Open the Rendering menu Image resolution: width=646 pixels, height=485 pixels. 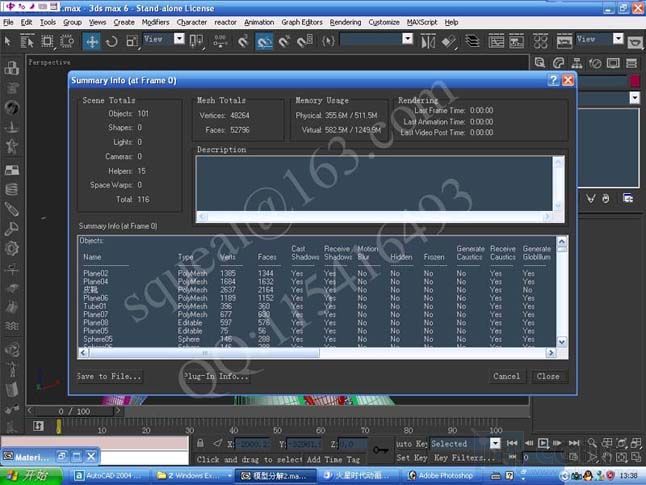point(345,22)
